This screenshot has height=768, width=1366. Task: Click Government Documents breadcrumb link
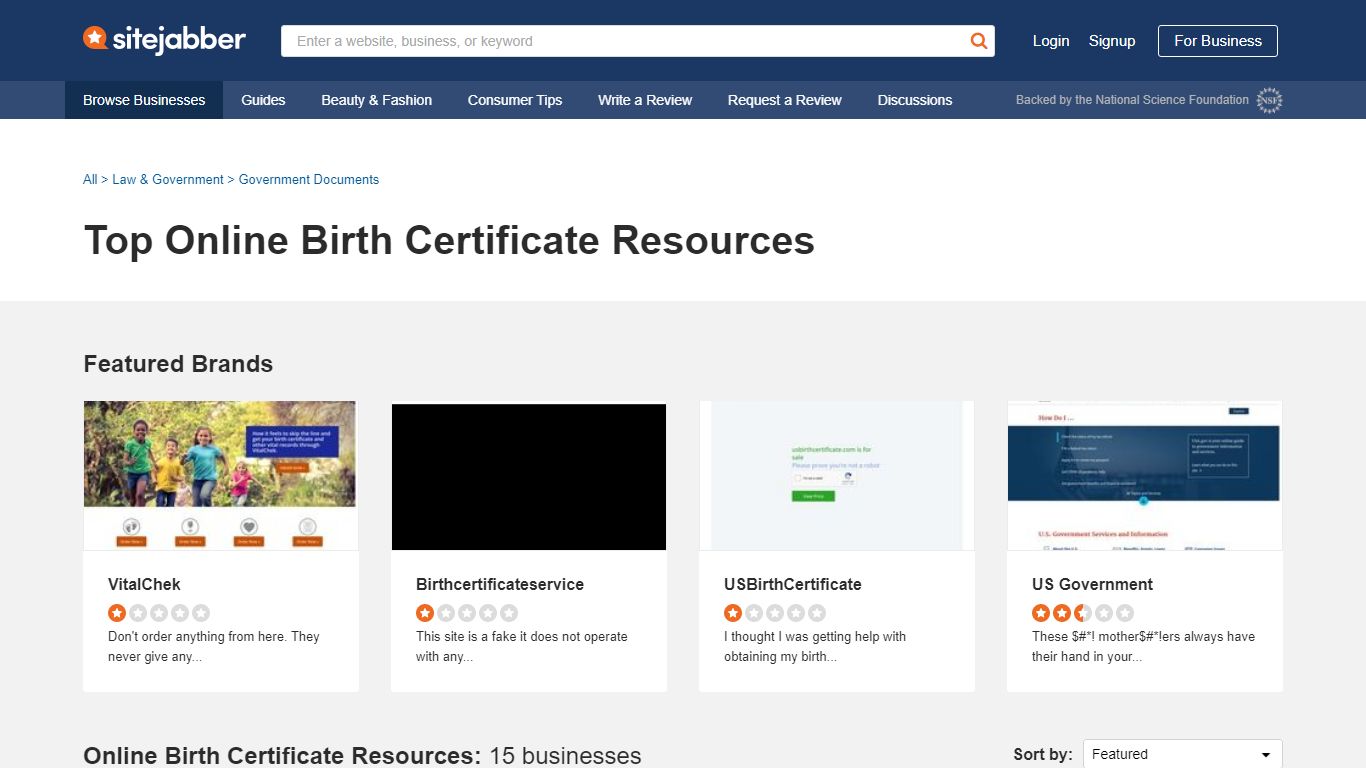[x=309, y=180]
